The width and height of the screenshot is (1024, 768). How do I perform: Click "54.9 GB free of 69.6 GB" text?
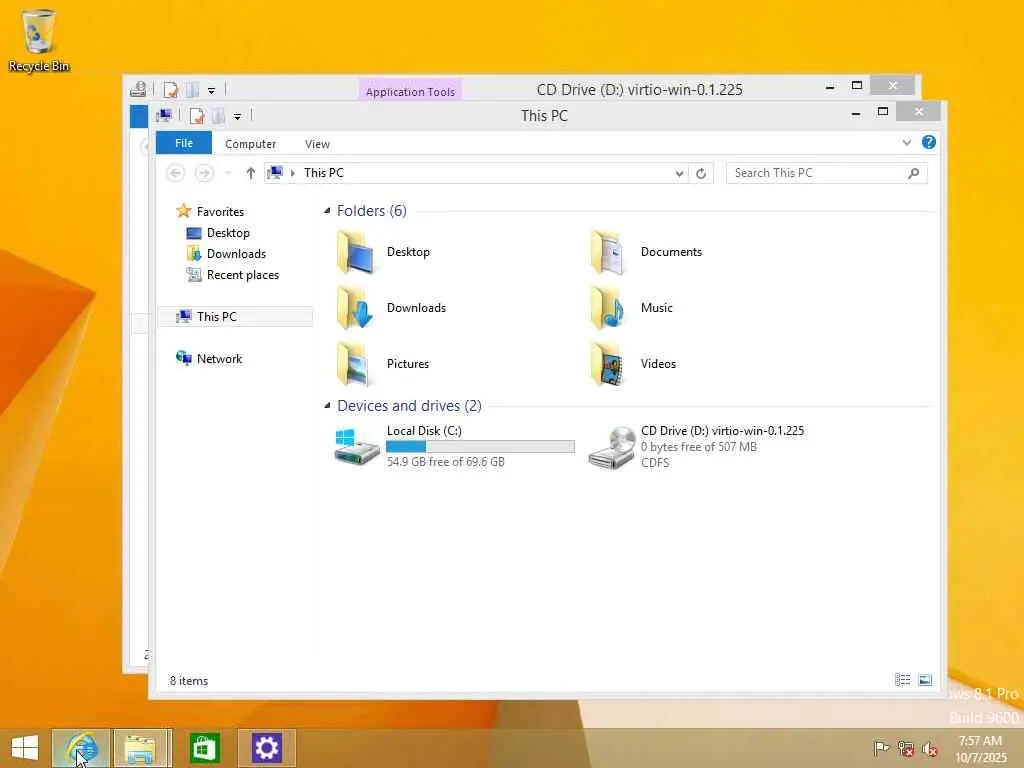coord(445,462)
